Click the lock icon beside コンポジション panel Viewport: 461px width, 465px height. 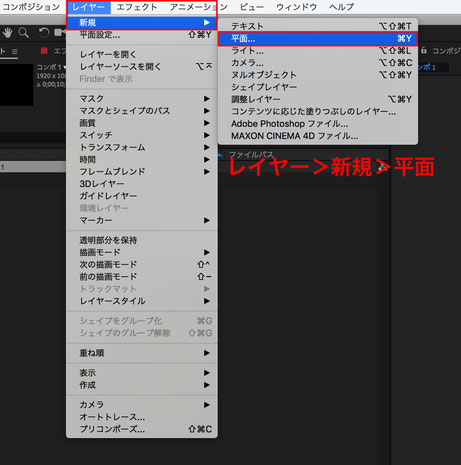click(x=424, y=50)
